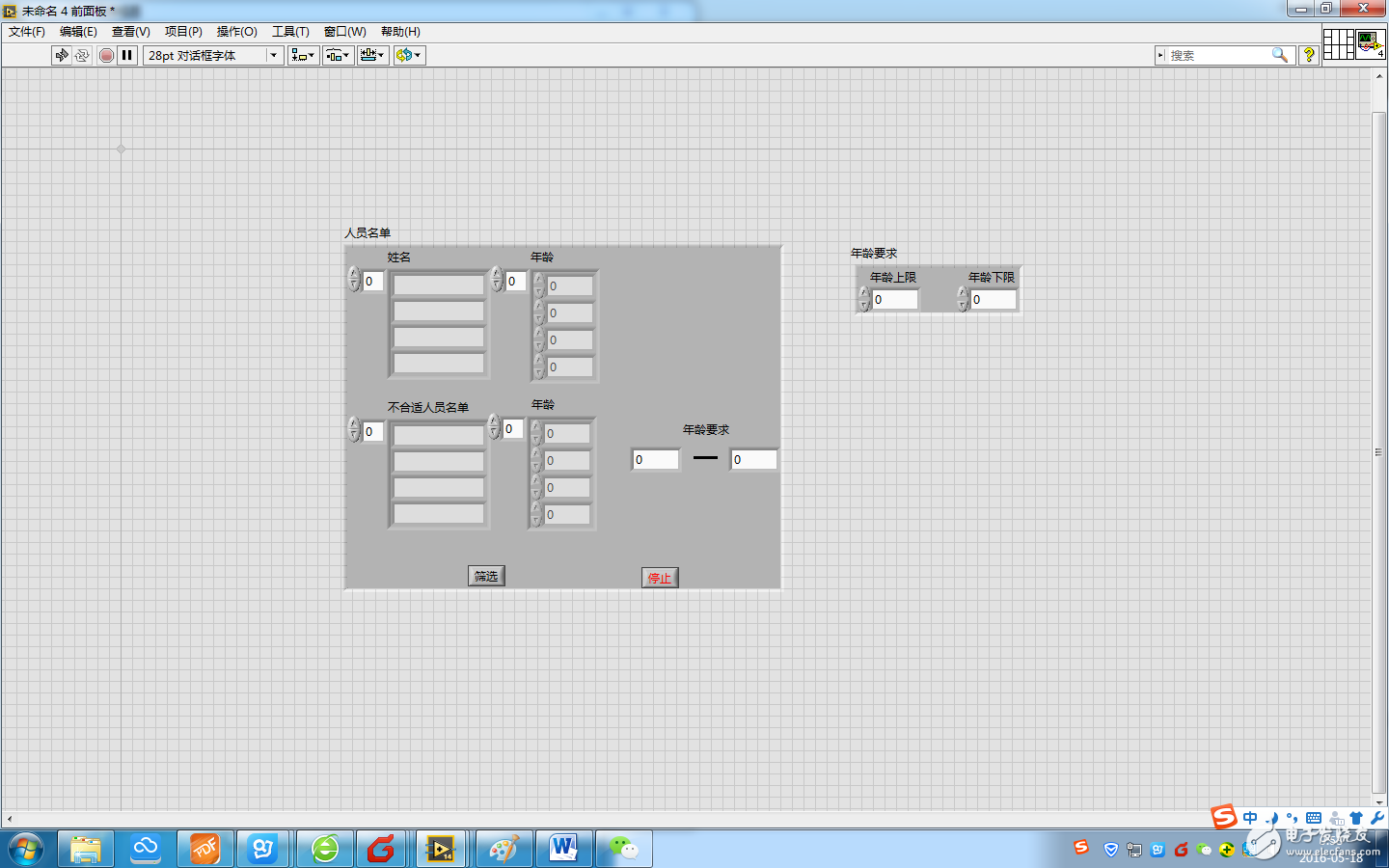Click the index field of 年龄 array beside 姓名
Screen dimensions: 1389x868
(516, 281)
